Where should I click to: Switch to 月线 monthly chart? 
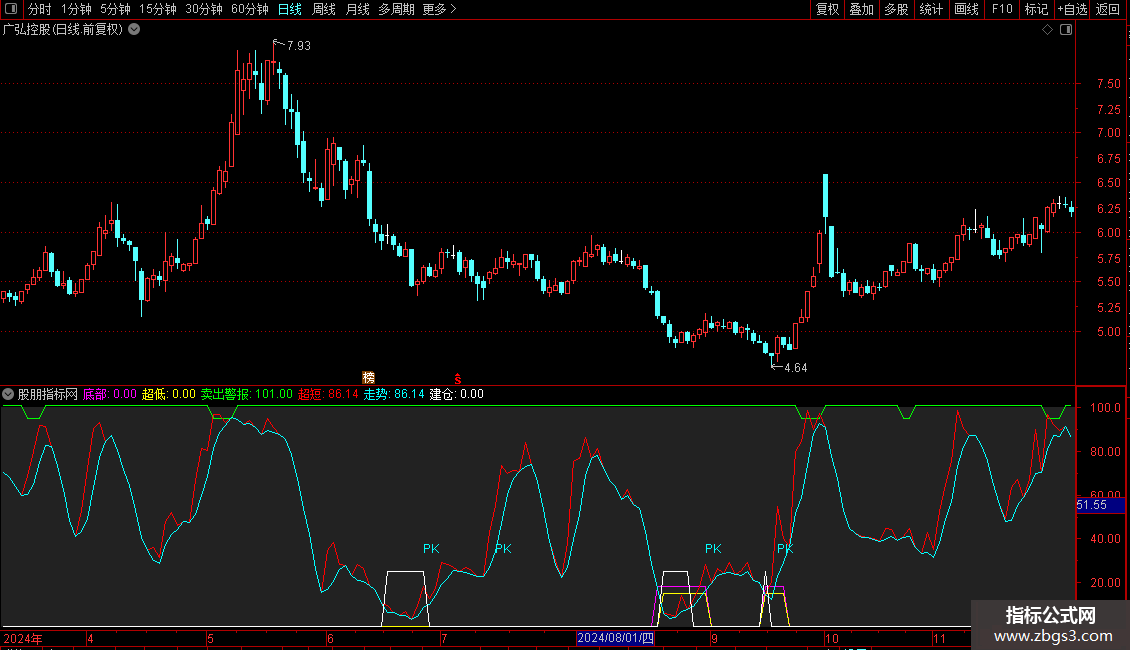coord(357,9)
